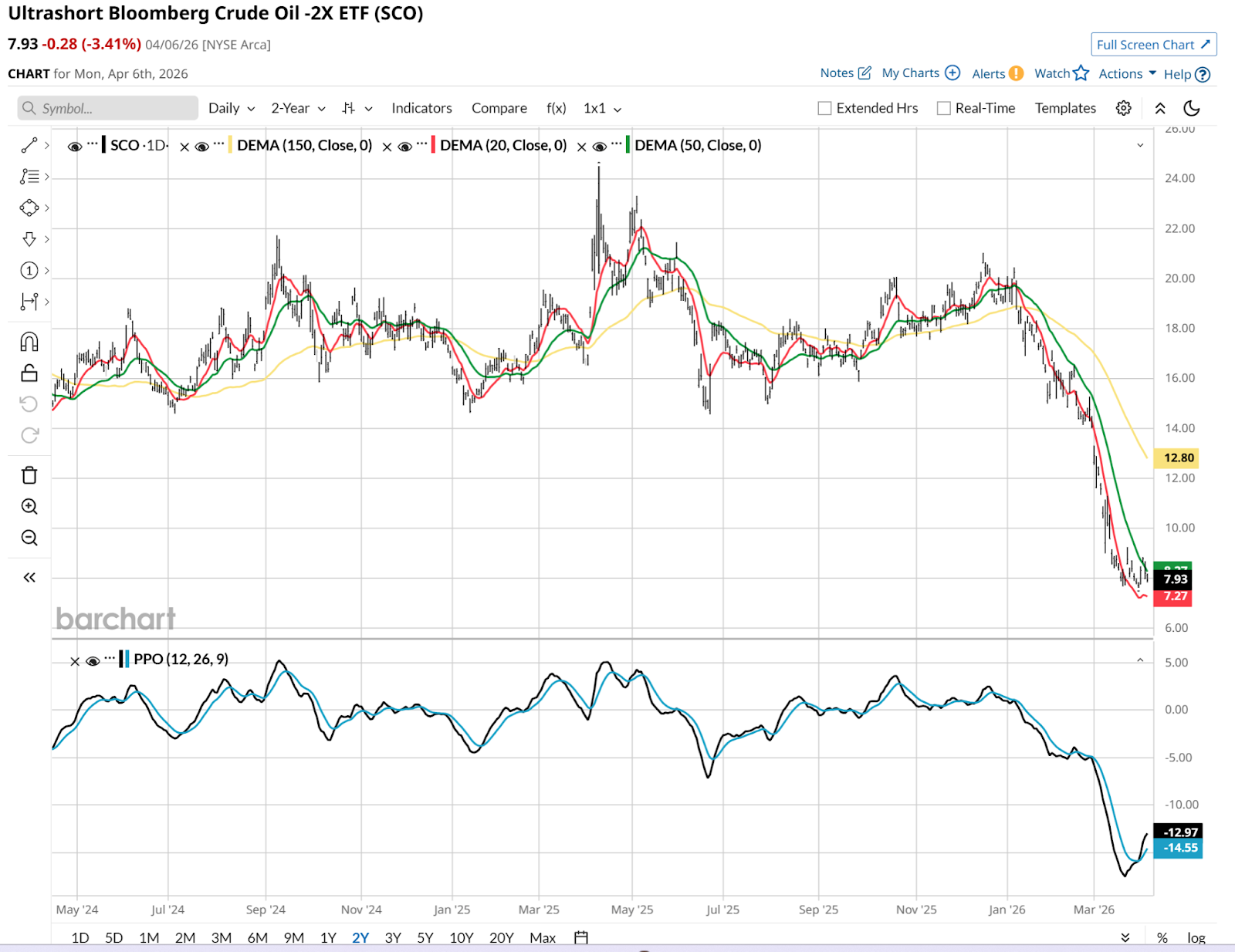Click the zoom out magnifier icon
1235x952 pixels.
pyautogui.click(x=29, y=538)
